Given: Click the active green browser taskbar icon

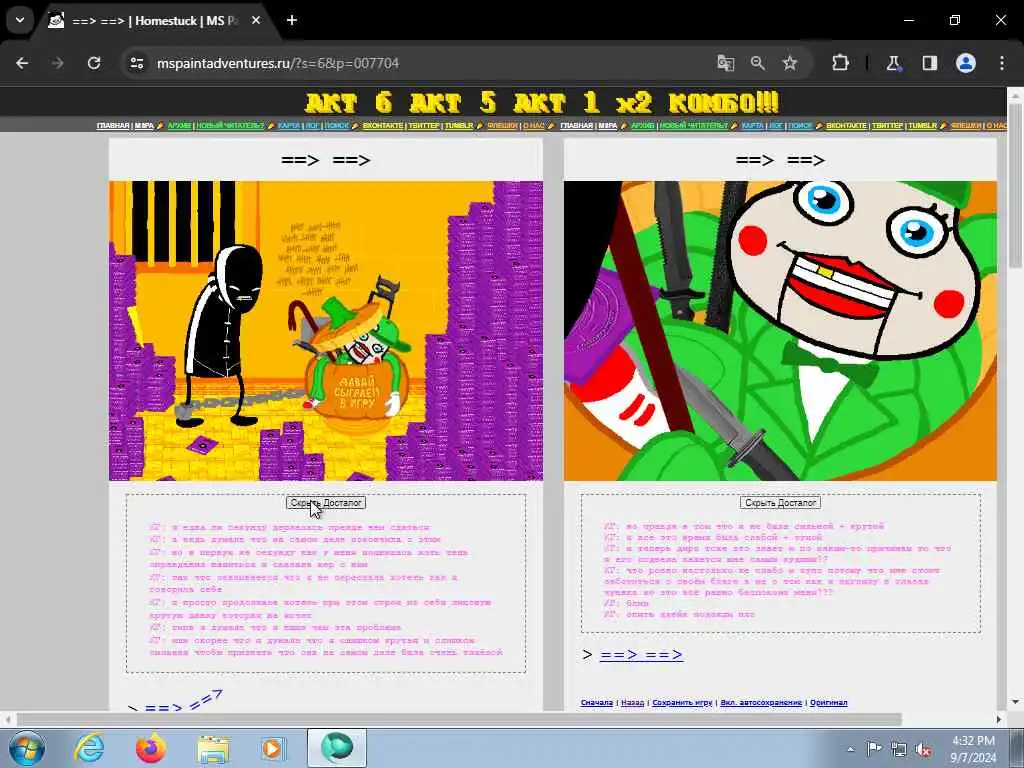Looking at the screenshot, I should tap(337, 748).
